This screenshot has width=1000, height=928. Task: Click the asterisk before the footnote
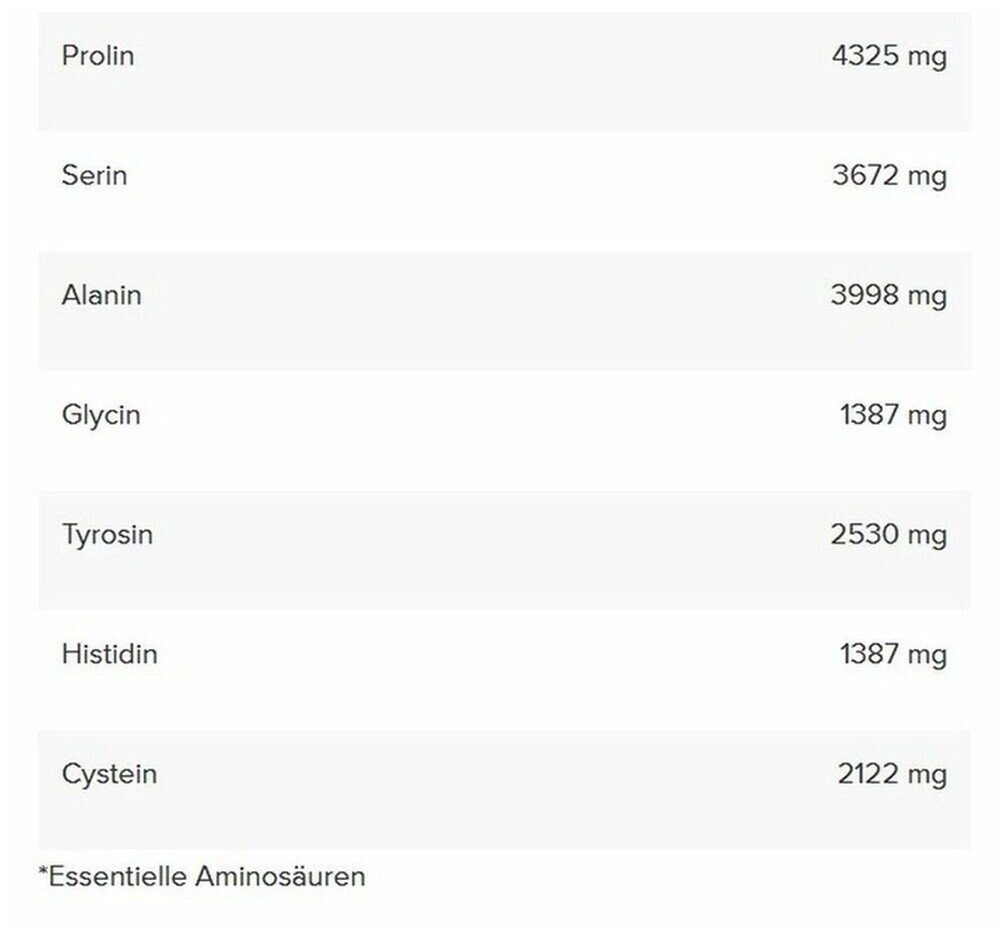[43, 873]
